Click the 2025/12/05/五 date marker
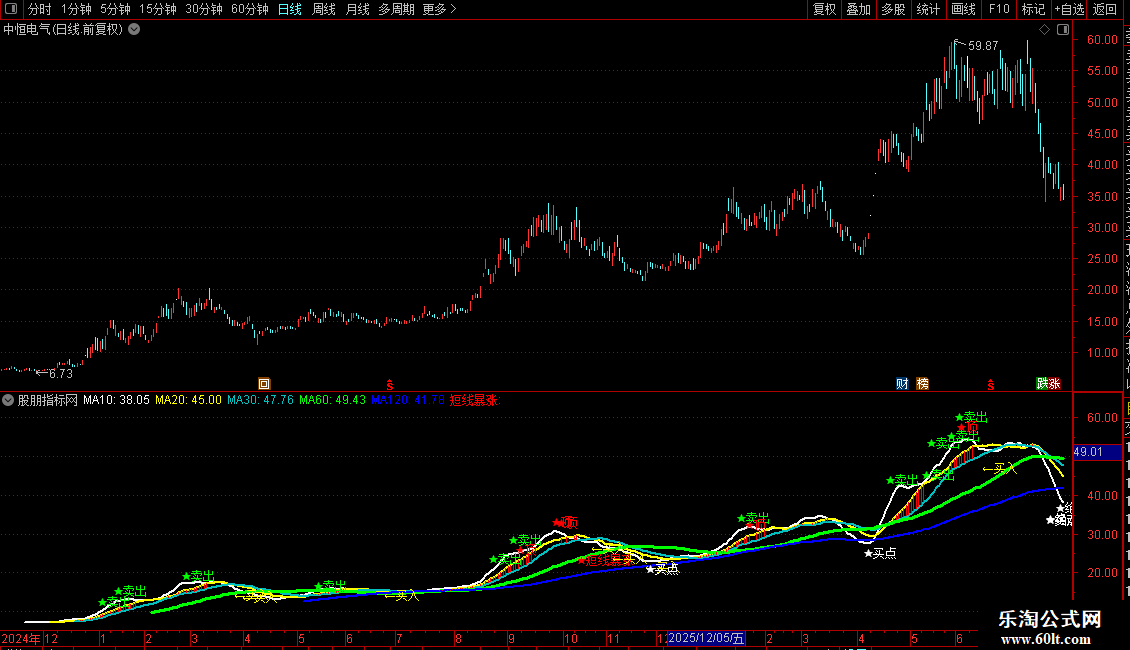The image size is (1130, 650). 706,638
